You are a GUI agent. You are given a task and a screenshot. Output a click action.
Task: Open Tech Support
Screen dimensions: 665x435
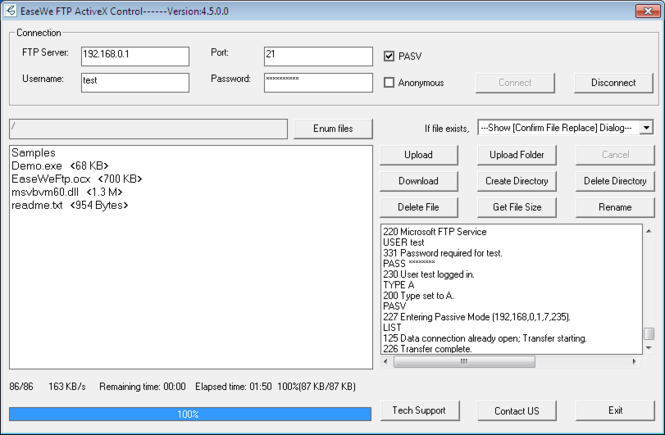[x=419, y=410]
